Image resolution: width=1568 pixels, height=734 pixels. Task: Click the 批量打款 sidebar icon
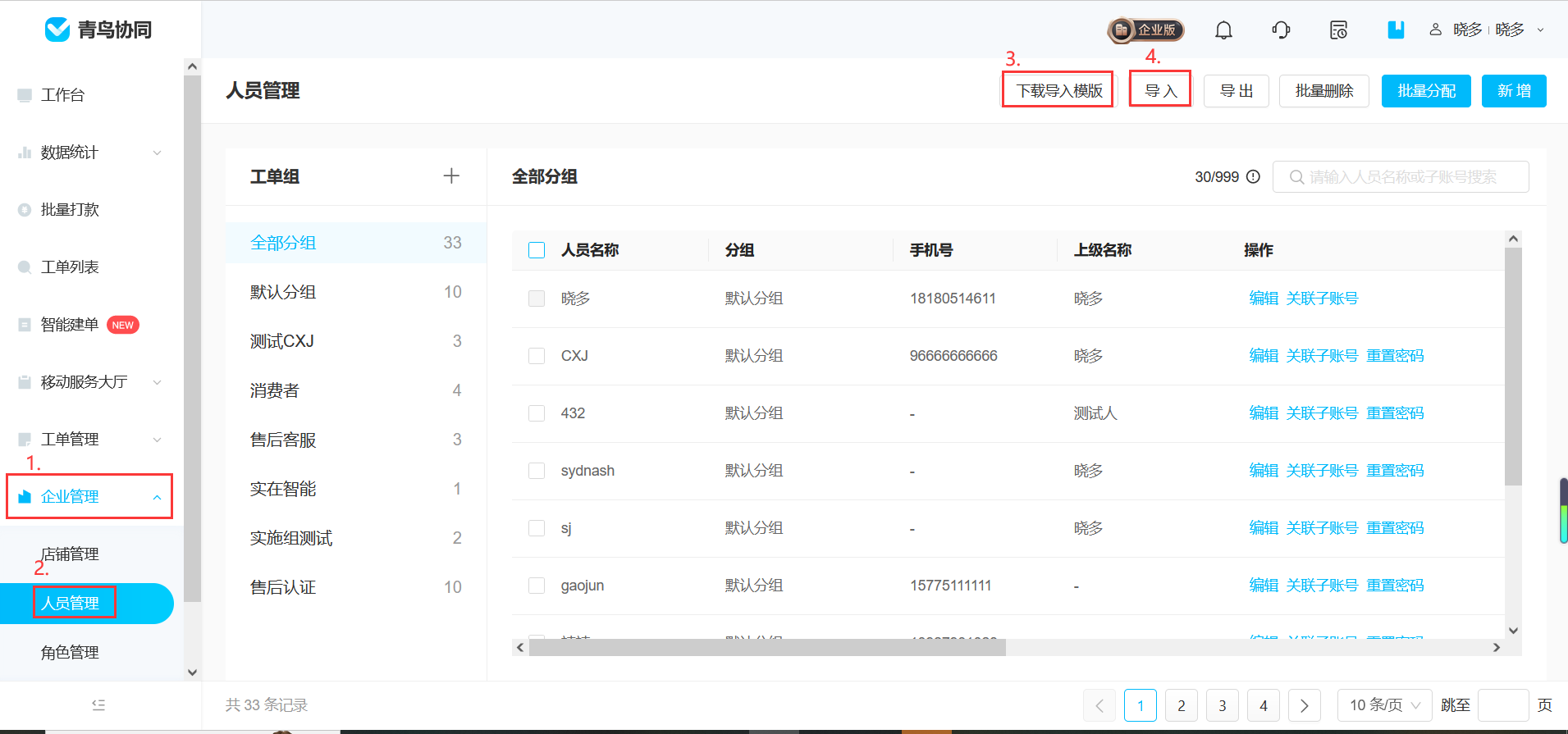pyautogui.click(x=25, y=210)
